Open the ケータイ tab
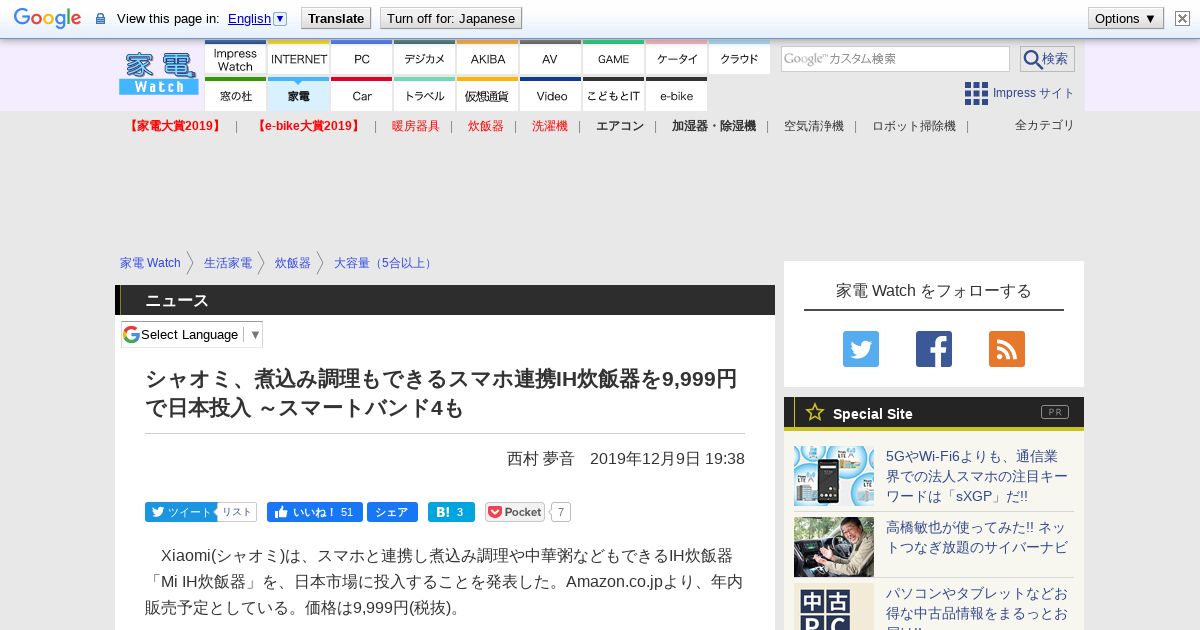The height and width of the screenshot is (630, 1200). pos(676,59)
